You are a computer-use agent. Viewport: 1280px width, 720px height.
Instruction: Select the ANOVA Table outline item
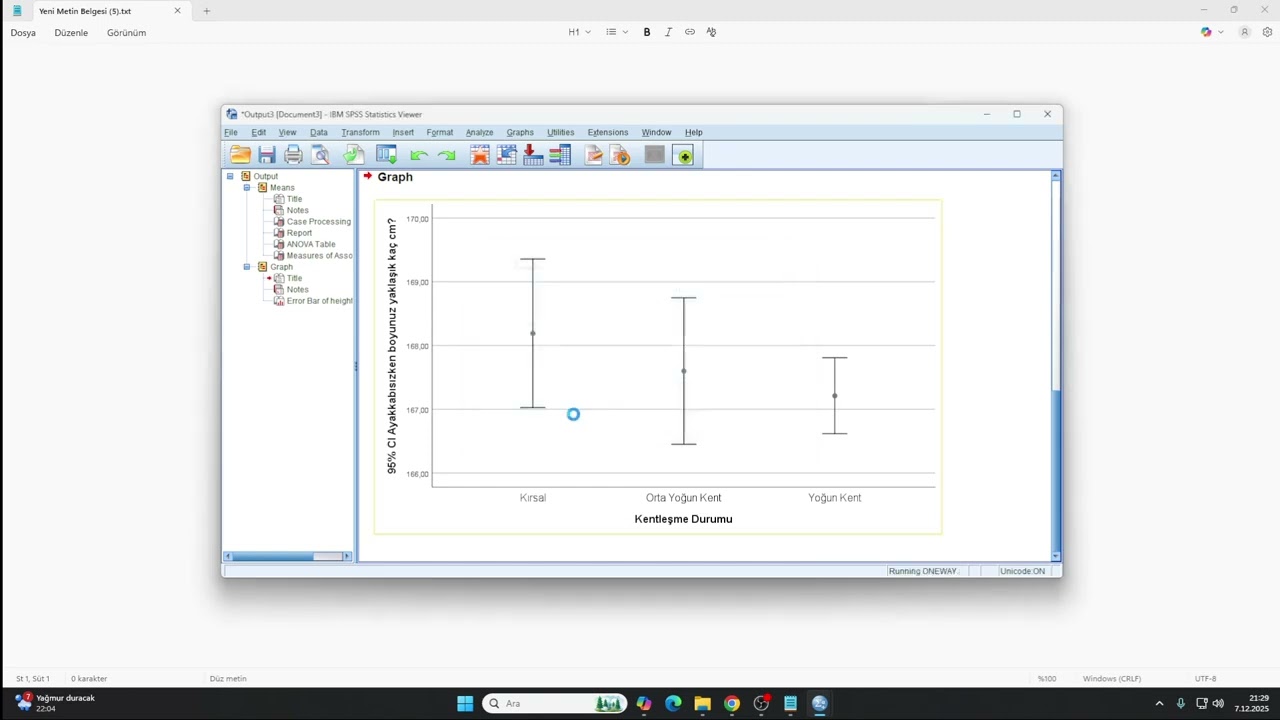tap(304, 244)
